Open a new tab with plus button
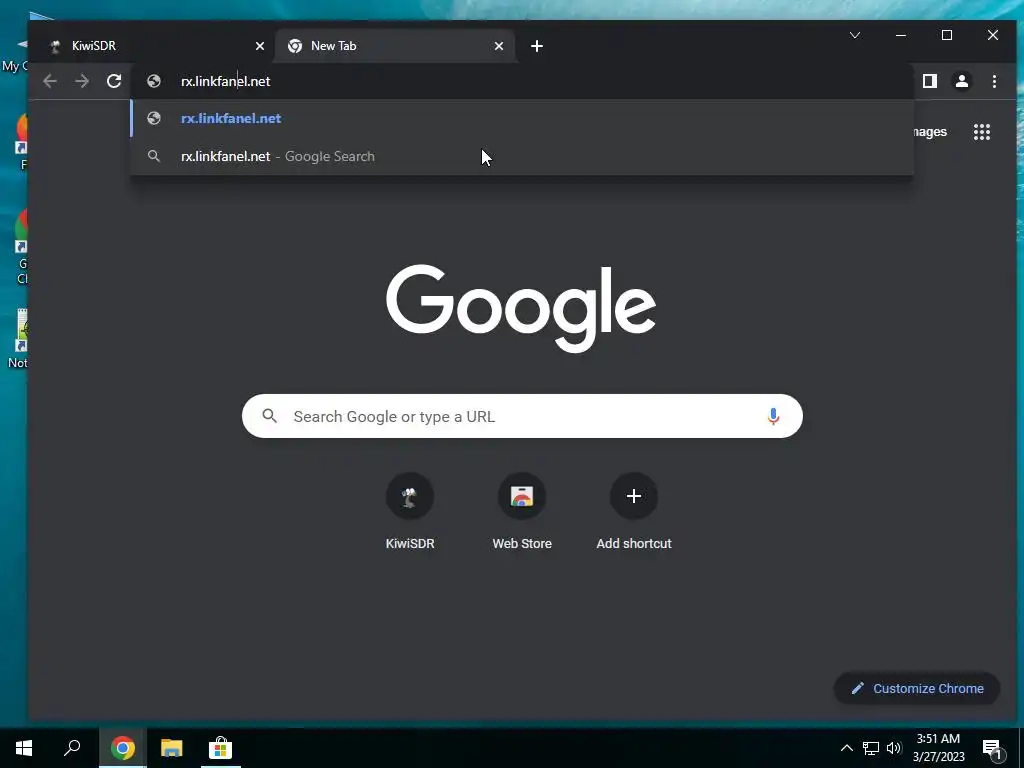This screenshot has height=768, width=1024. tap(537, 46)
